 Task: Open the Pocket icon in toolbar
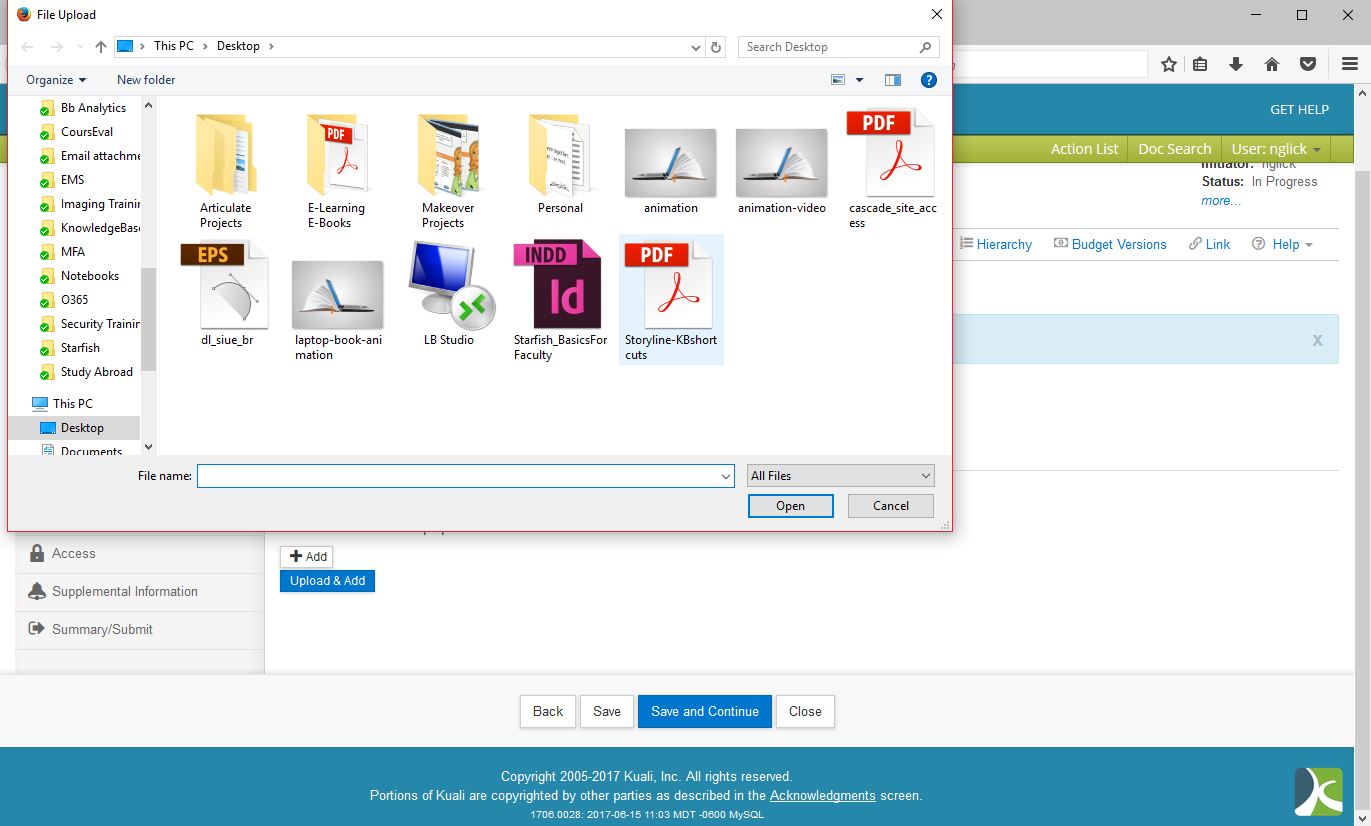click(x=1307, y=64)
